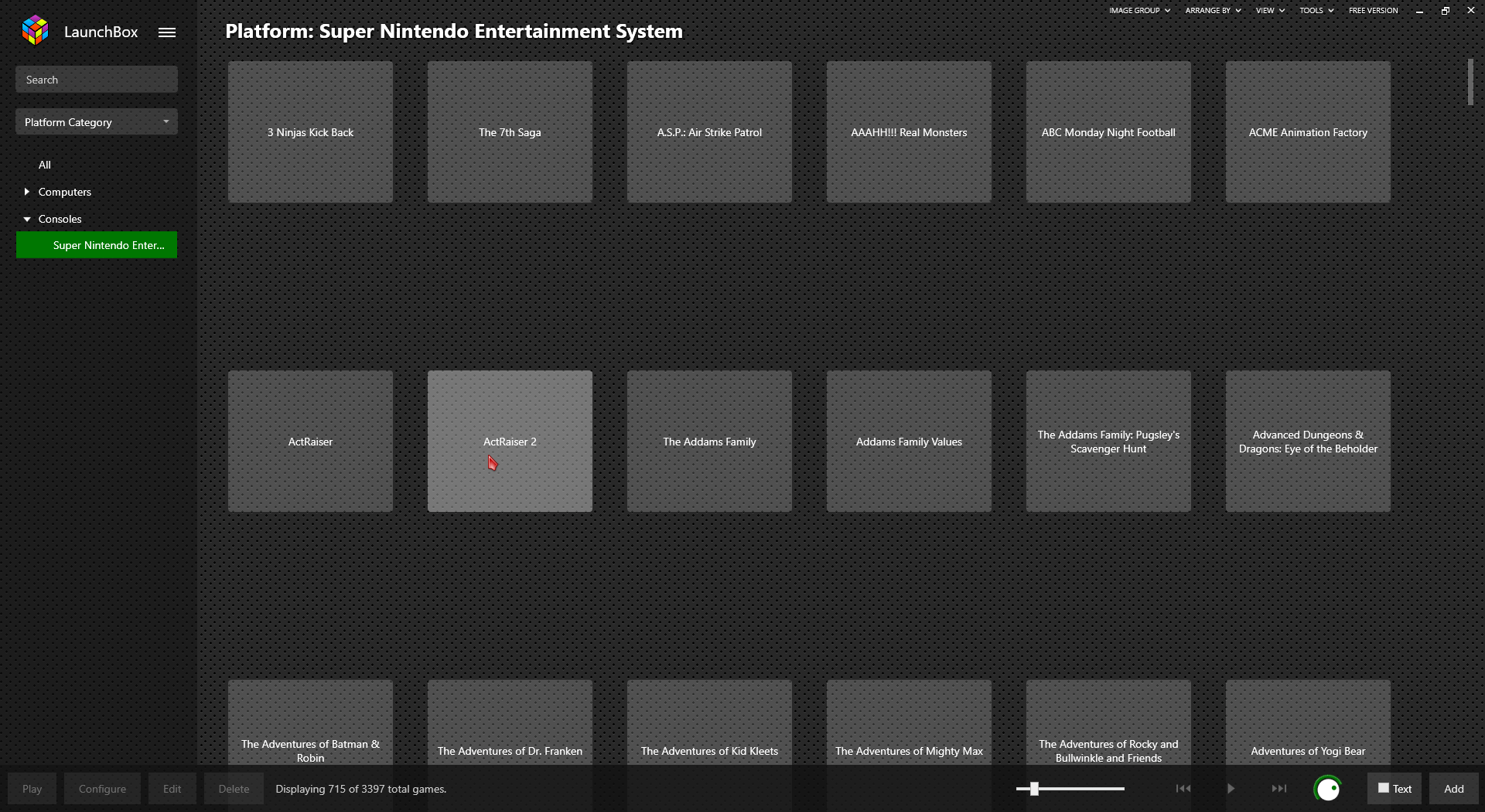Screen dimensions: 1485x812
Task: Click the Delete button
Action: (x=234, y=789)
